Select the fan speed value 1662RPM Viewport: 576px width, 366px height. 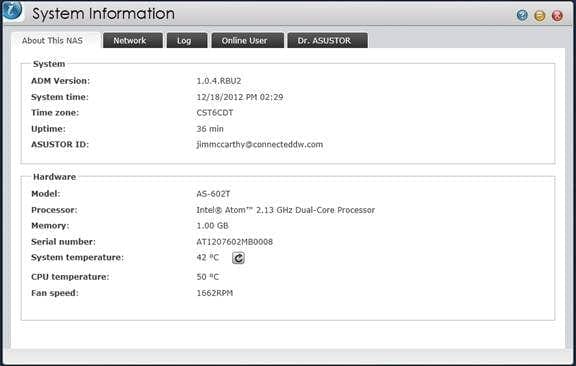click(215, 293)
